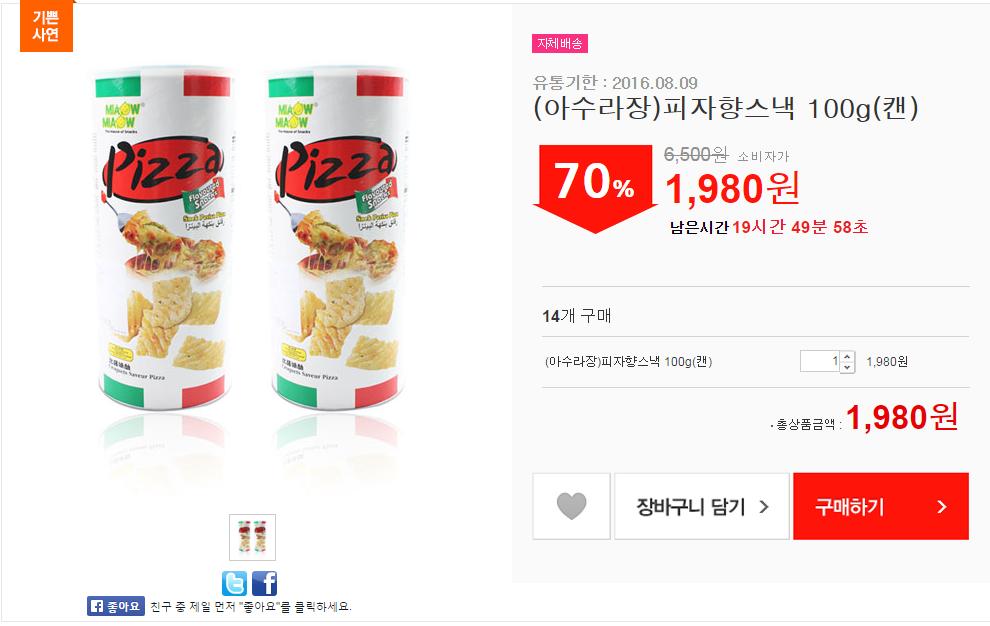
Task: Click the 기쁜 사연 orange badge
Action: (x=46, y=26)
